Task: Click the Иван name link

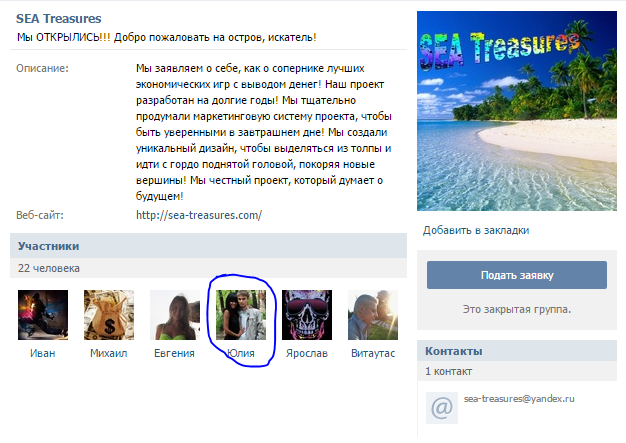Action: pos(43,353)
